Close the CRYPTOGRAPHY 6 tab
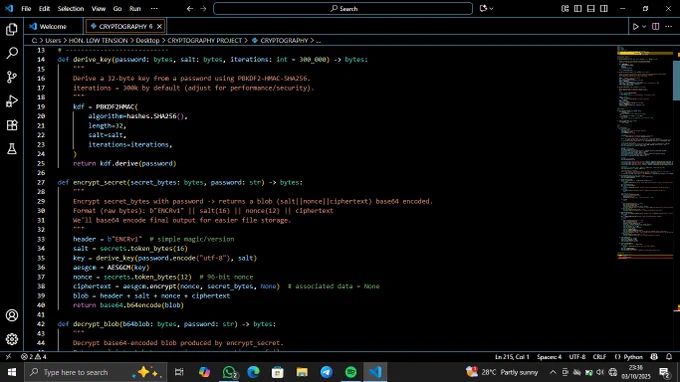Viewport: 680px width, 382px height. [x=159, y=26]
